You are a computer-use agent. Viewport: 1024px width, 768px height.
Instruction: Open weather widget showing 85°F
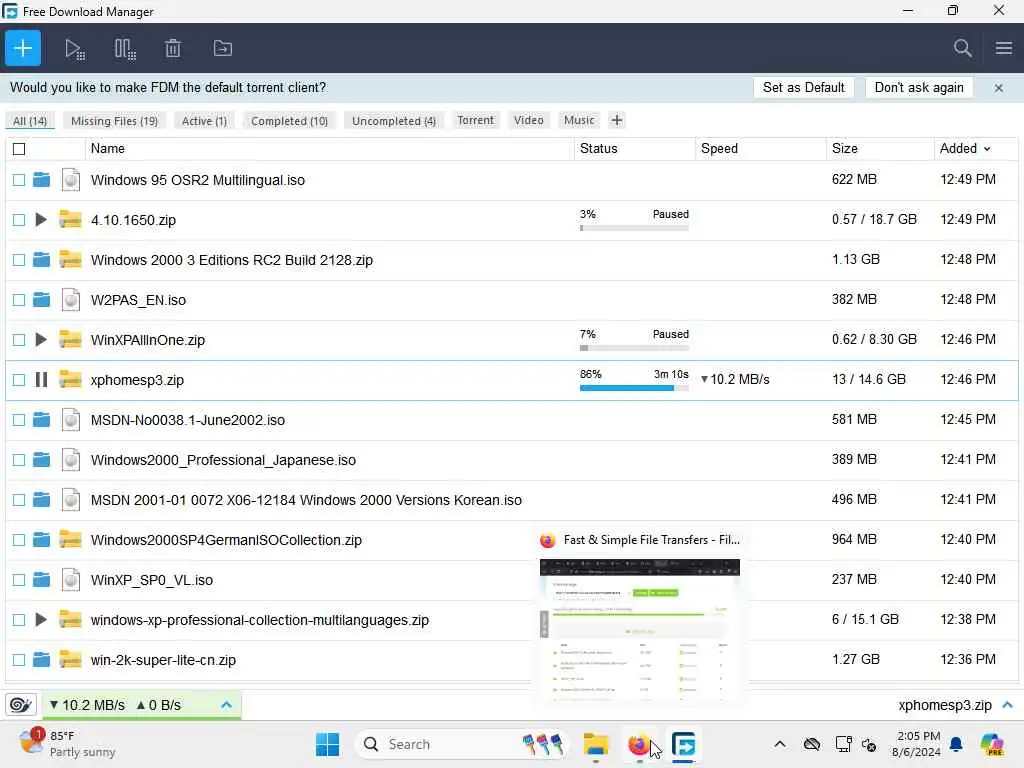tap(67, 744)
